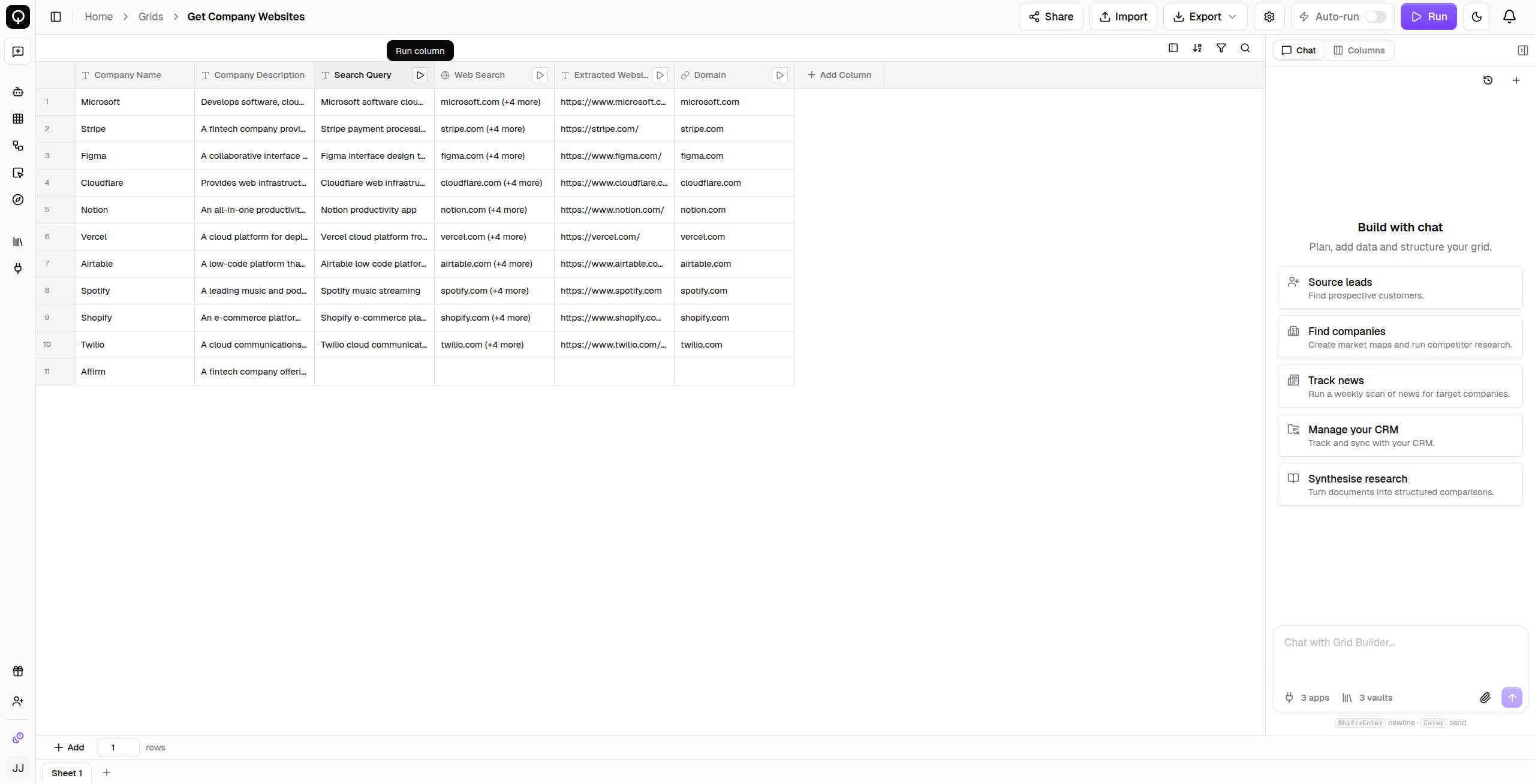Viewport: 1535px width, 784px height.
Task: Open notifications bell icon
Action: [1509, 17]
